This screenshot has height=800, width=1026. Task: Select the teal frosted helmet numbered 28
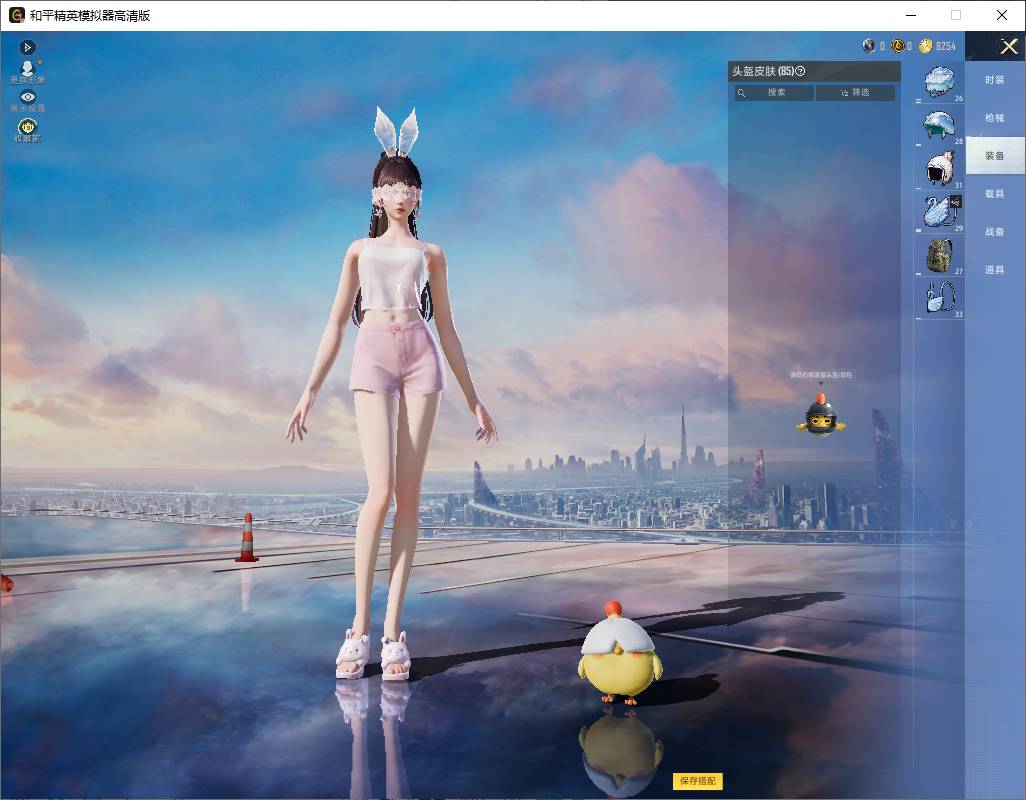940,126
